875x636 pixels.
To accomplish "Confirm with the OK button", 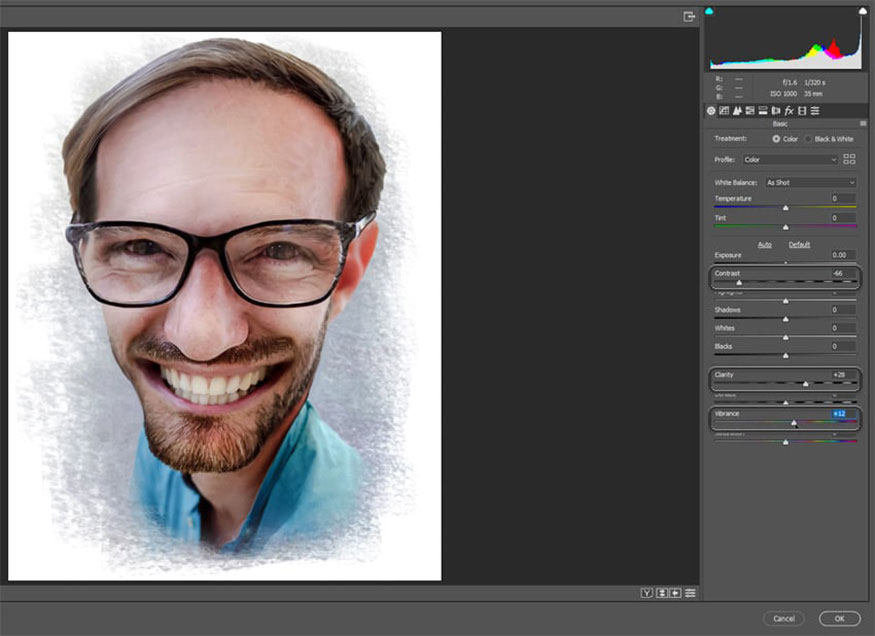I will pos(839,618).
